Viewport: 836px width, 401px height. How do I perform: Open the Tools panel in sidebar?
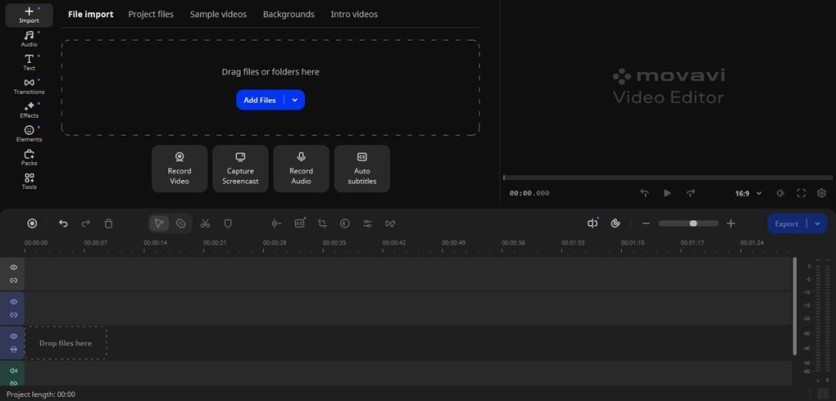tap(29, 181)
